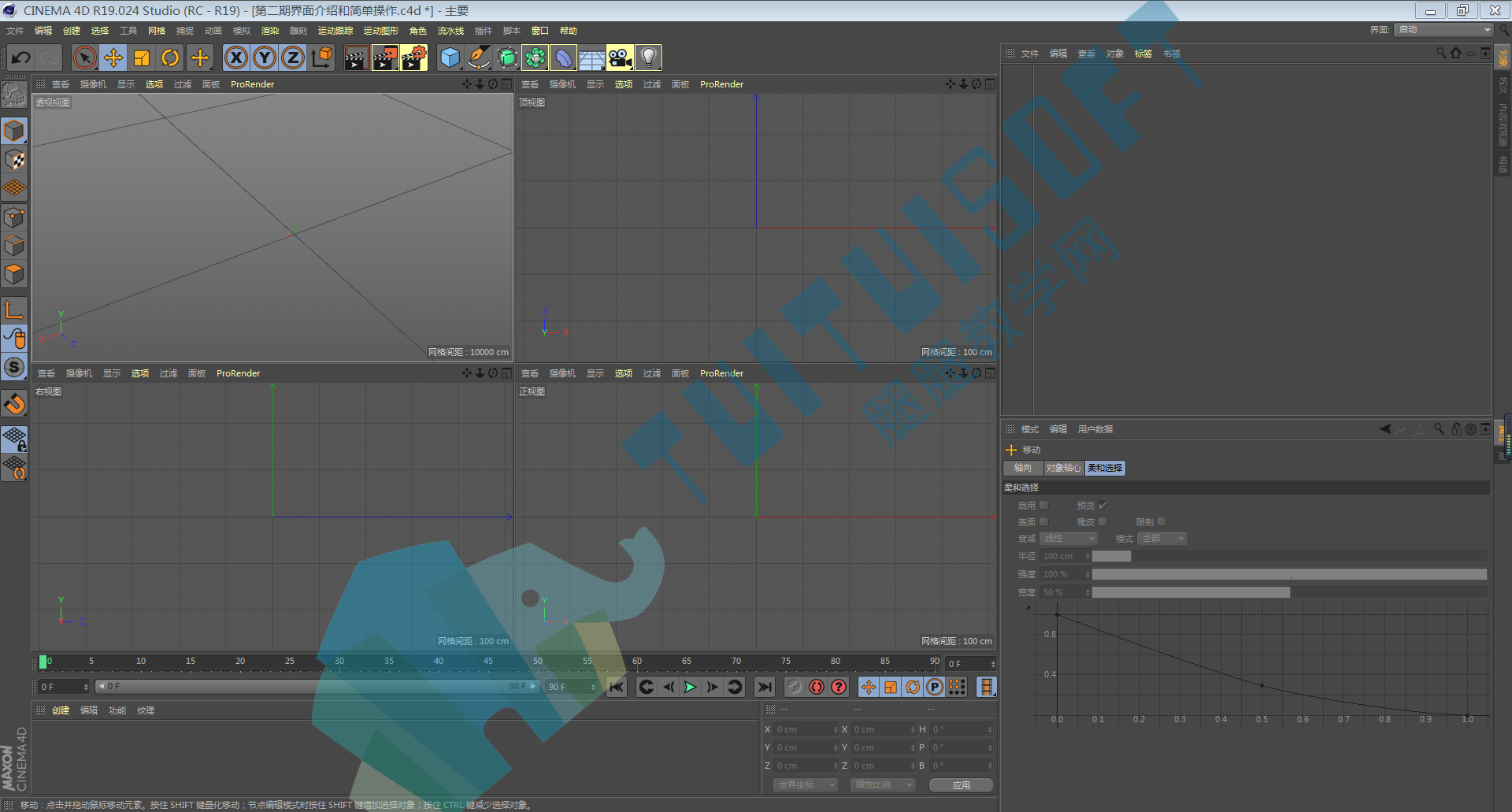
Task: Toggle the 表面 checkbox
Action: 1044,521
